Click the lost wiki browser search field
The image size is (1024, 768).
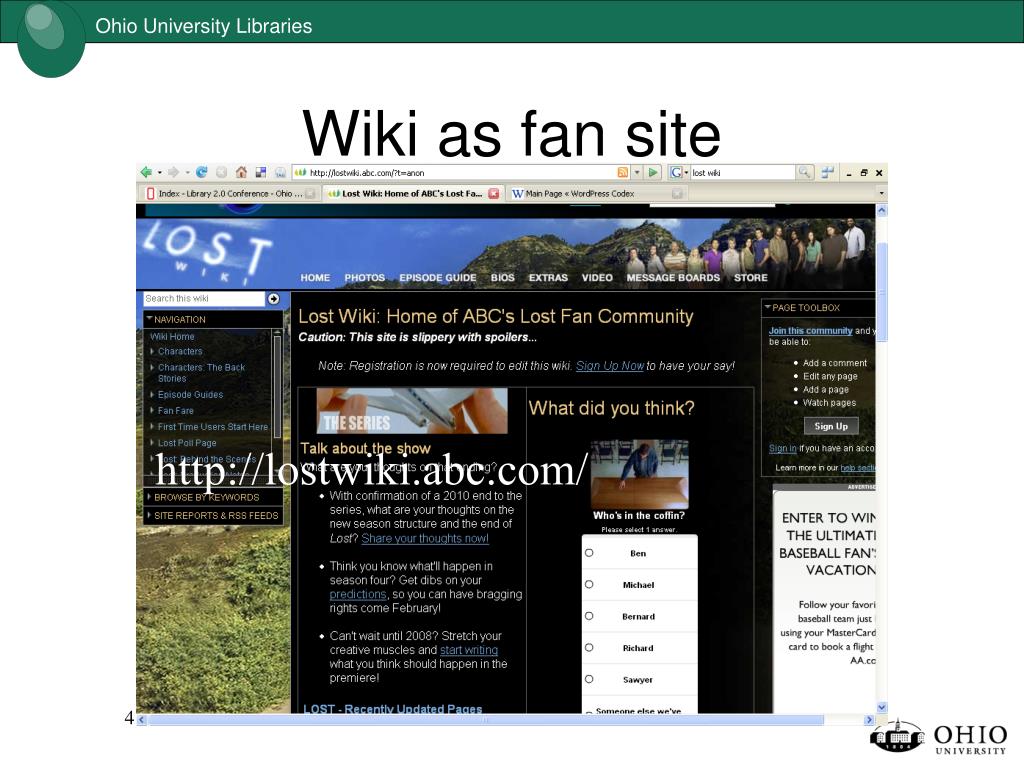742,172
